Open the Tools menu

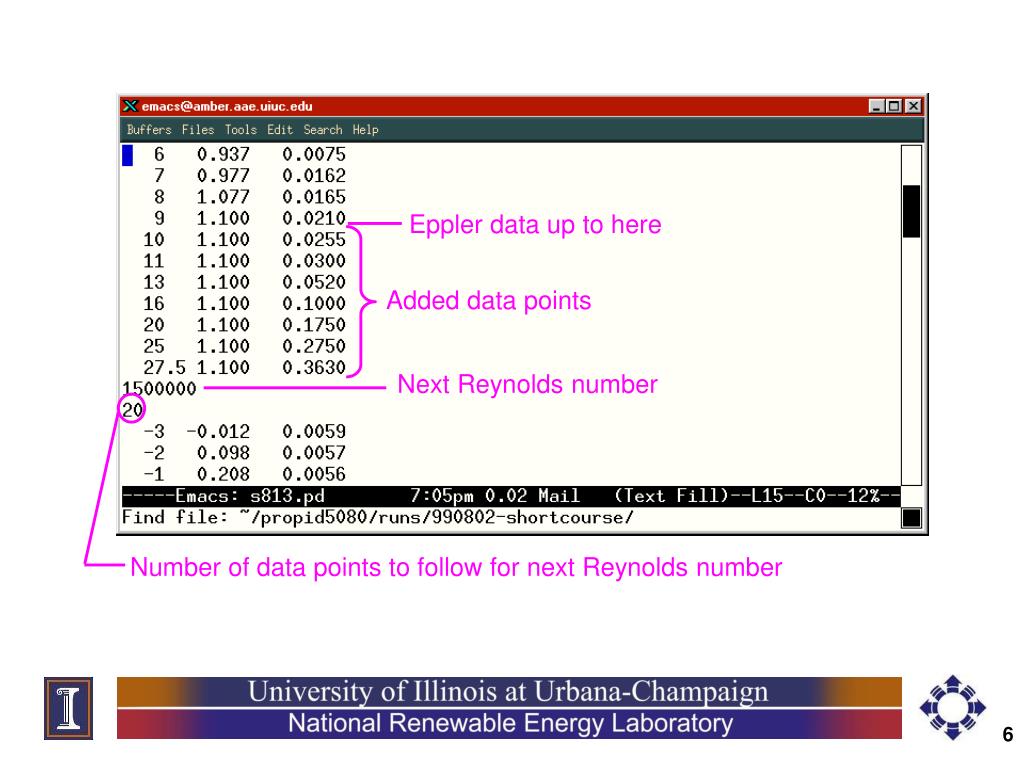tap(240, 129)
